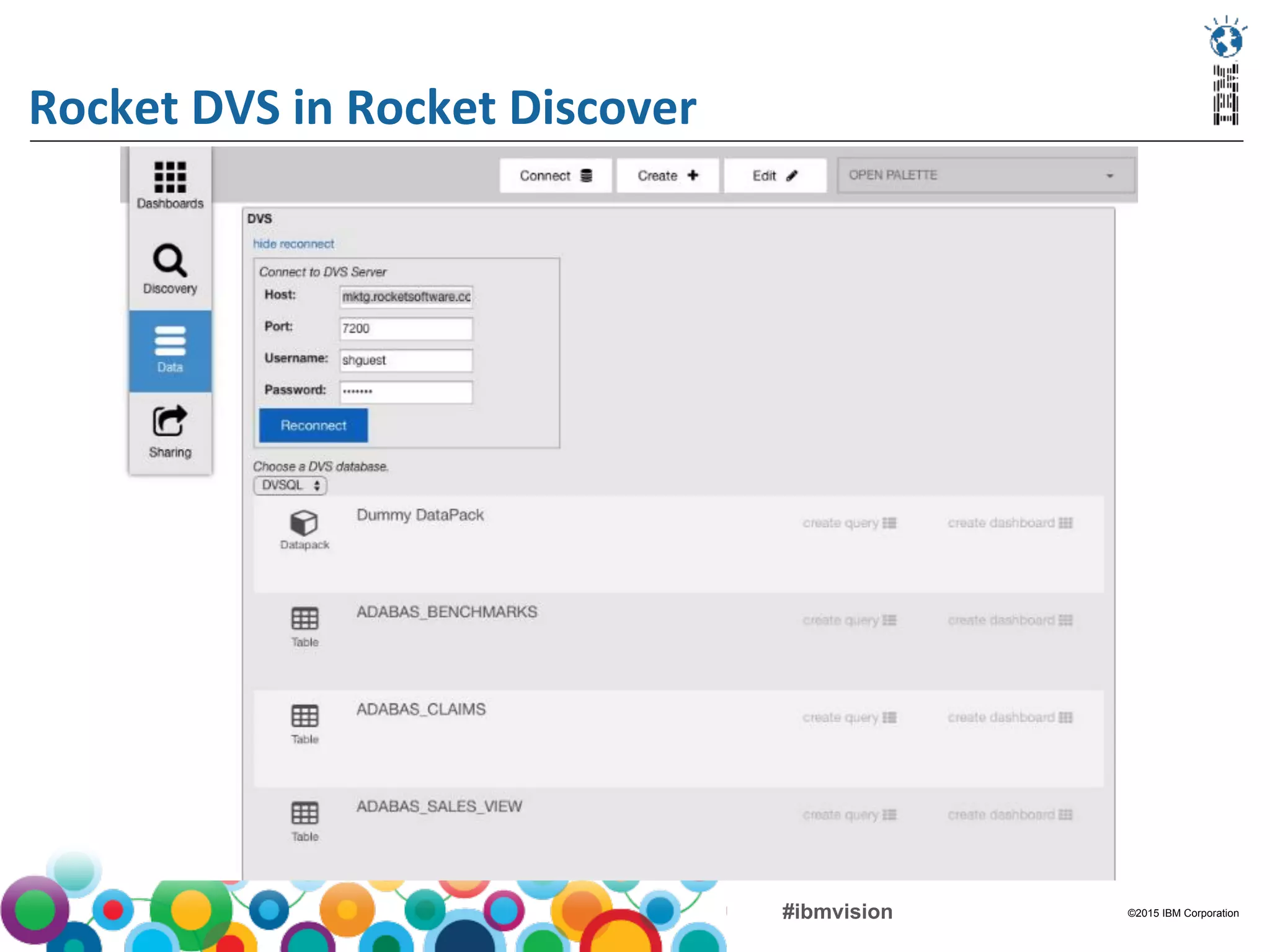Select the ADABAS_BENCHMARKS entry name
The width and height of the screenshot is (1270, 952).
click(x=446, y=612)
